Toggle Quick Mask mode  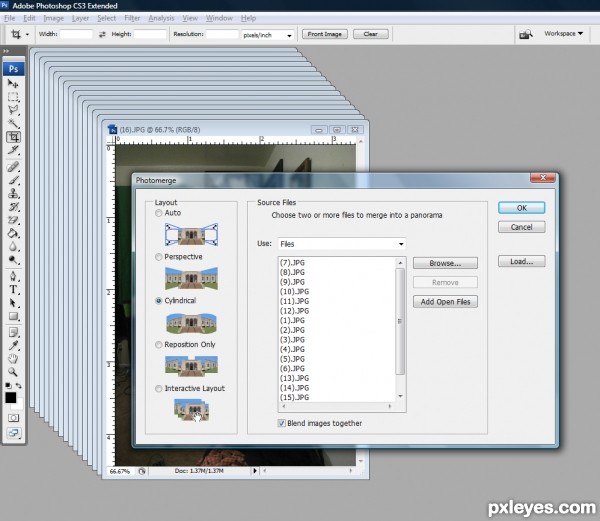pos(13,418)
